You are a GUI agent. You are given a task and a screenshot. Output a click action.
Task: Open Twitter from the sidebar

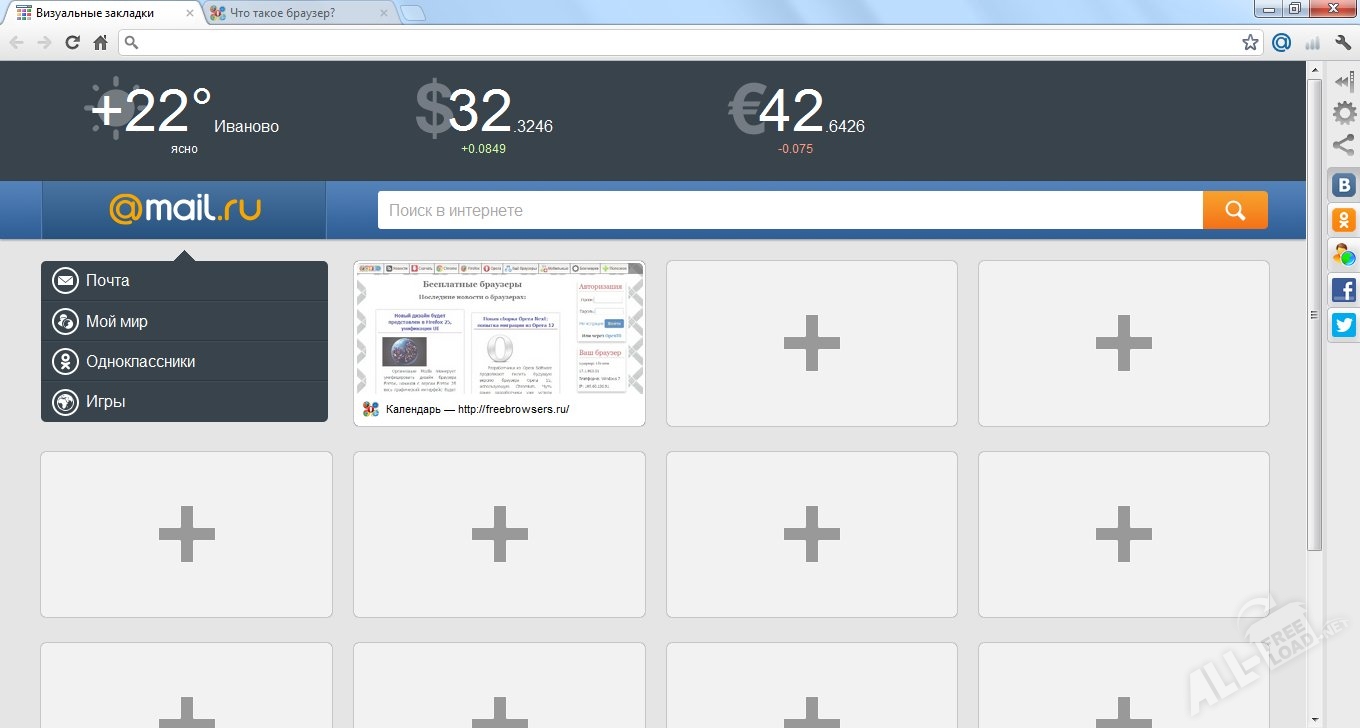[1344, 325]
